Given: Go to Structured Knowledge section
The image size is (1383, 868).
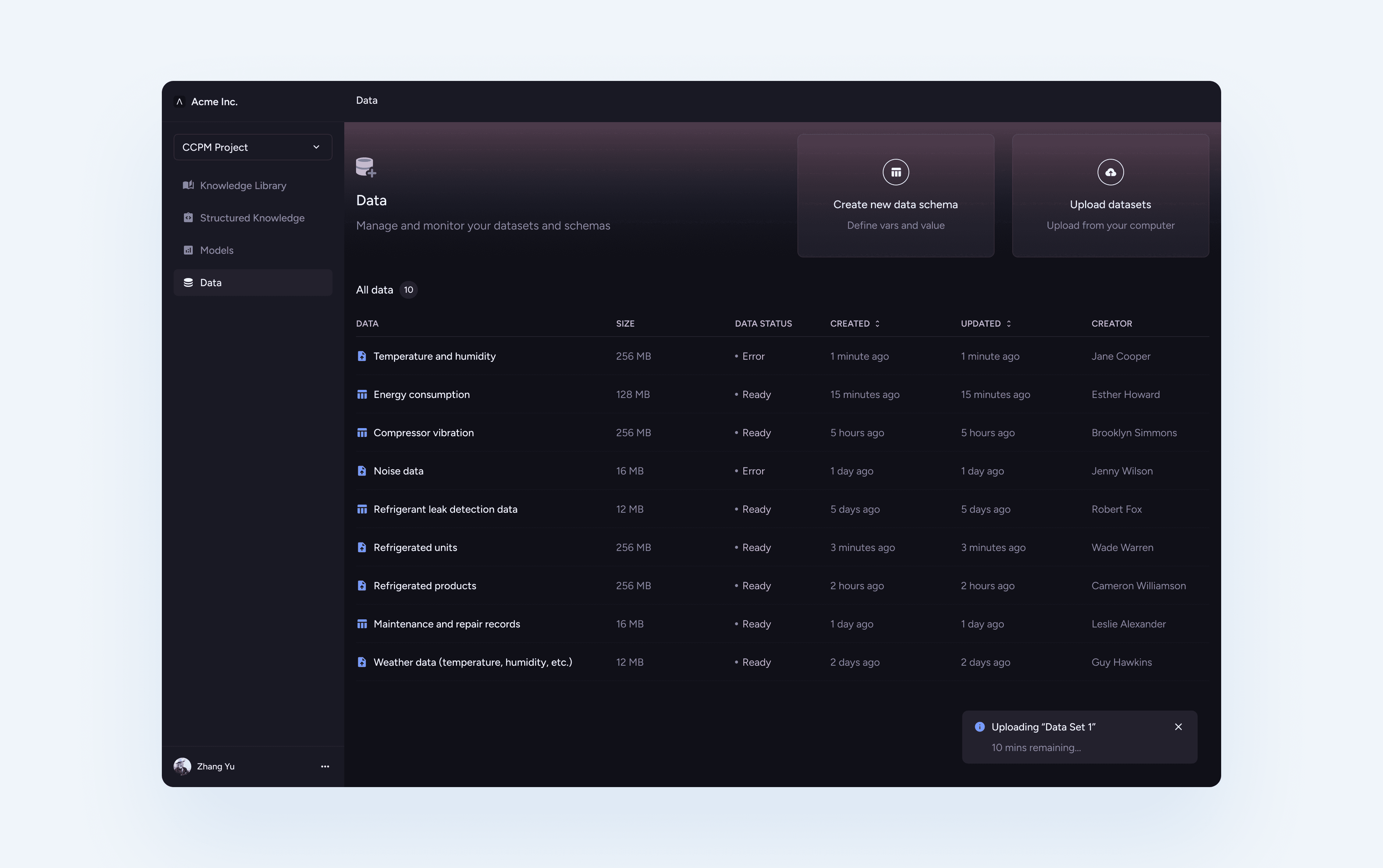Looking at the screenshot, I should point(252,218).
